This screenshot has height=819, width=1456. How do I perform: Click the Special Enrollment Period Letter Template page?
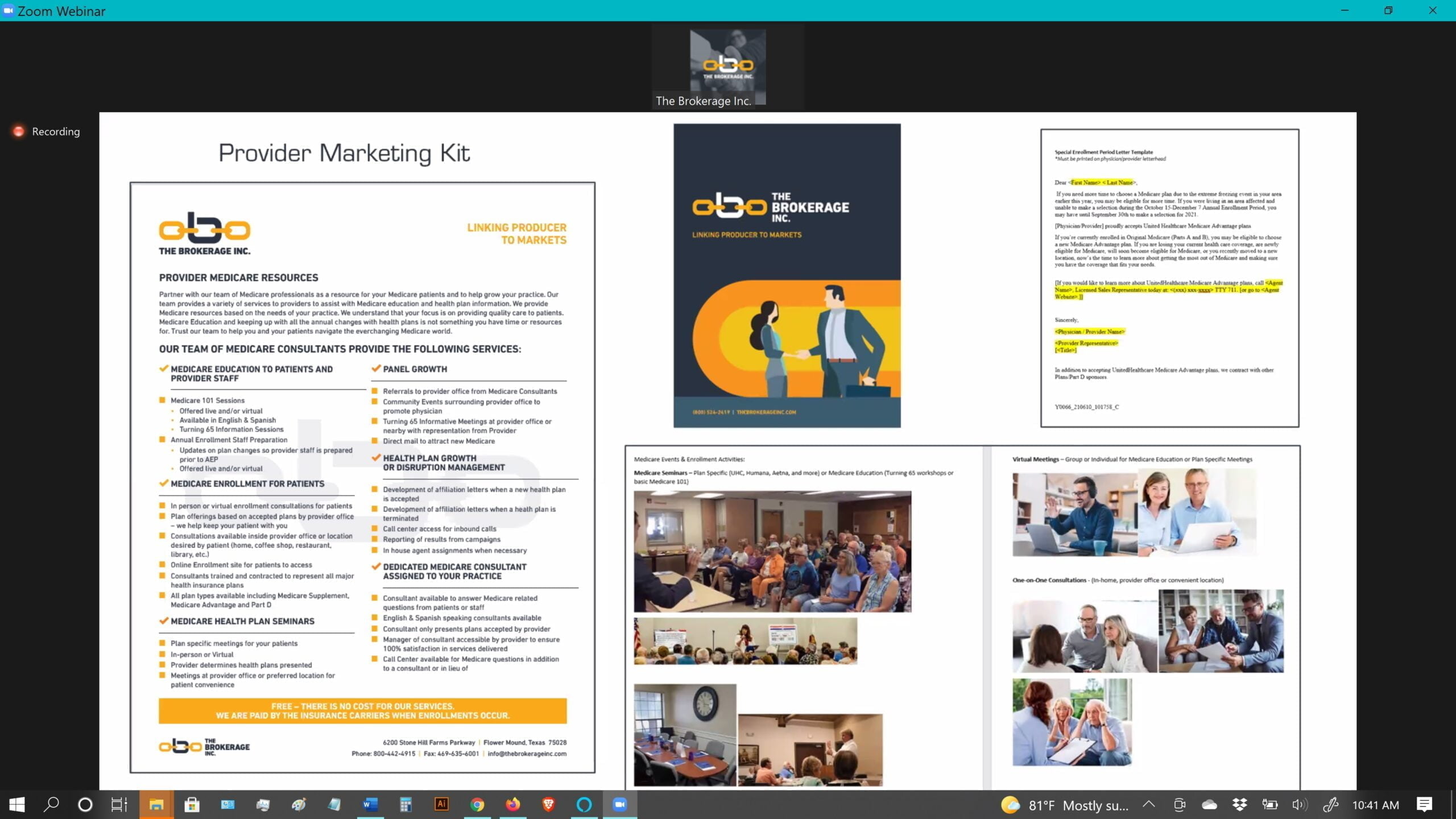tap(1170, 278)
